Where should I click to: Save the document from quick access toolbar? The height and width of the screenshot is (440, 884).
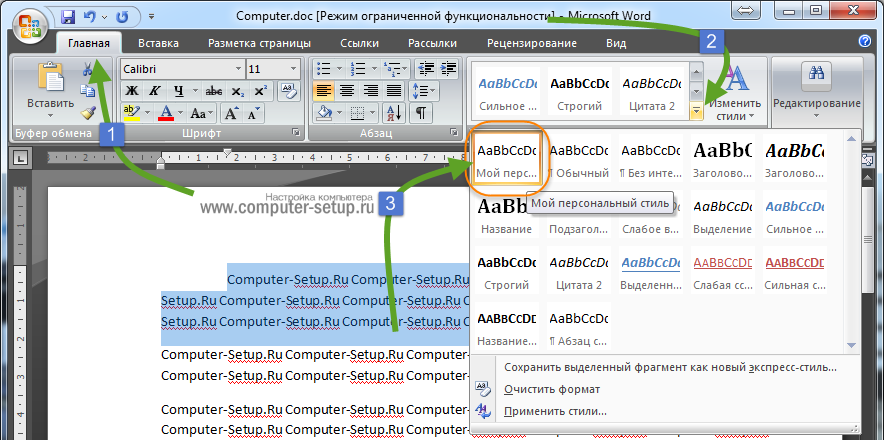[68, 16]
